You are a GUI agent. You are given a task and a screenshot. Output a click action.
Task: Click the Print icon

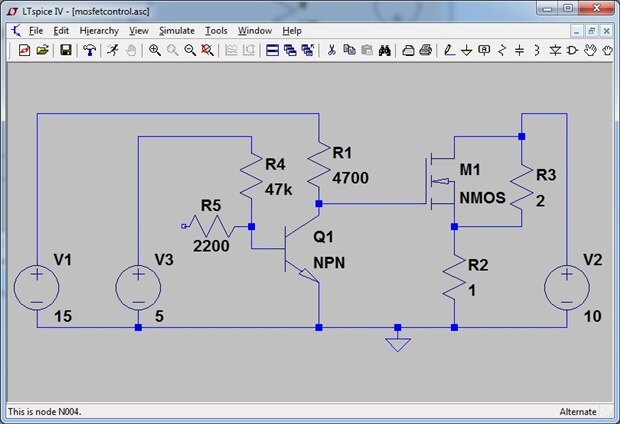pos(426,50)
